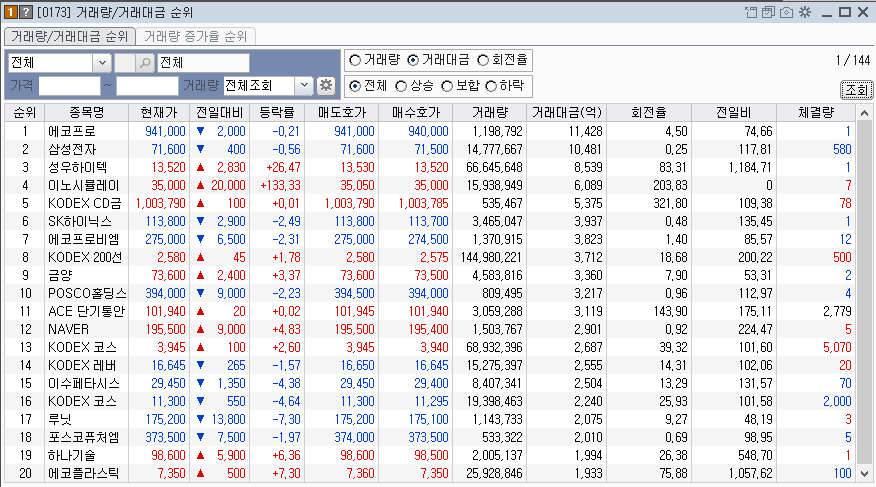Select the 루닛 stock name
The image size is (876, 487).
60,419
